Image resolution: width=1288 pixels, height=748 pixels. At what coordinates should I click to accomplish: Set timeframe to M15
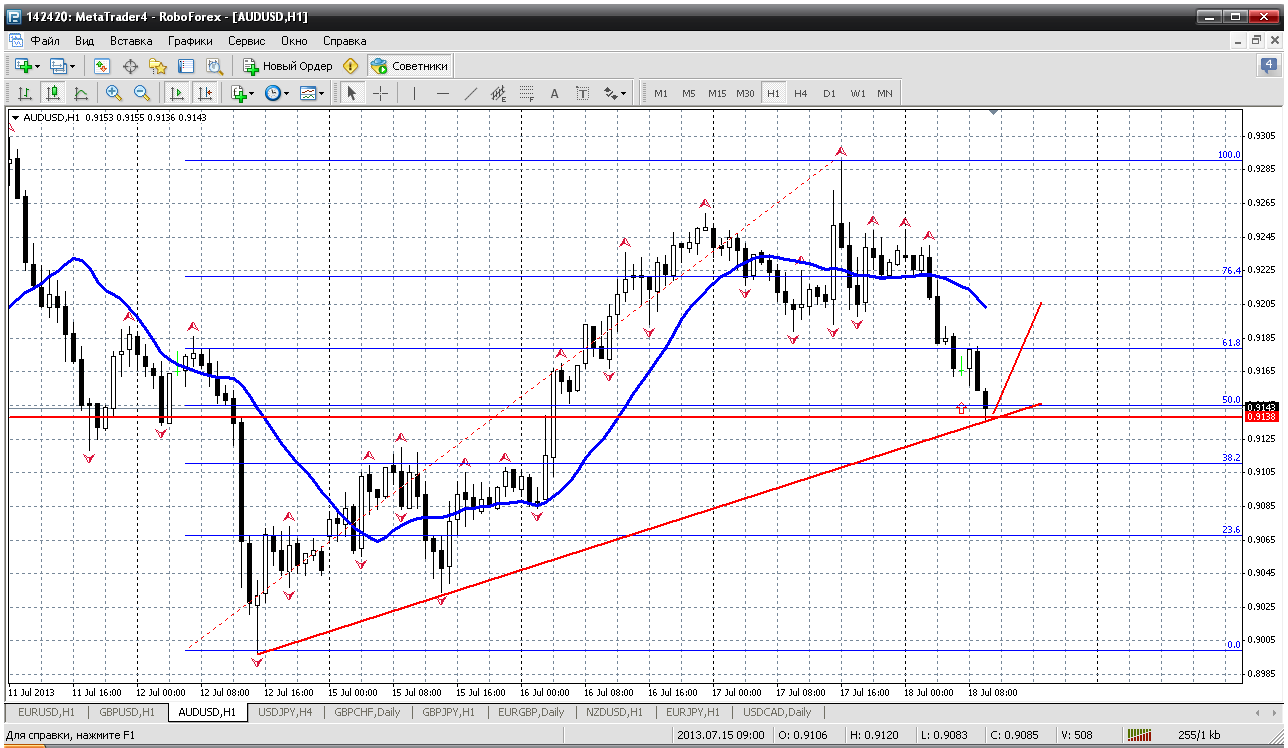(717, 93)
